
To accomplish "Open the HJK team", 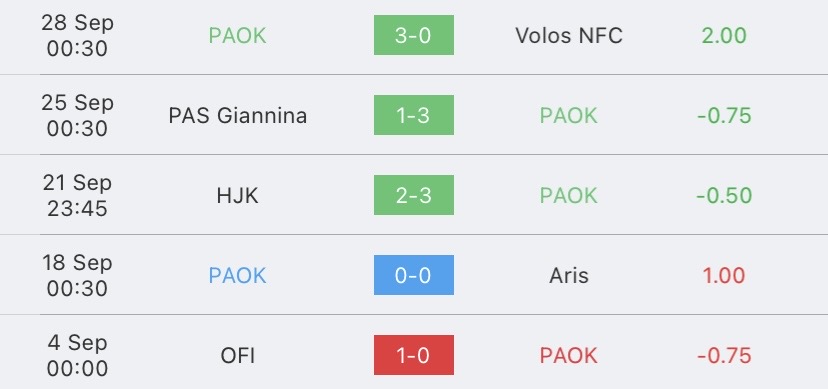I will [x=237, y=196].
